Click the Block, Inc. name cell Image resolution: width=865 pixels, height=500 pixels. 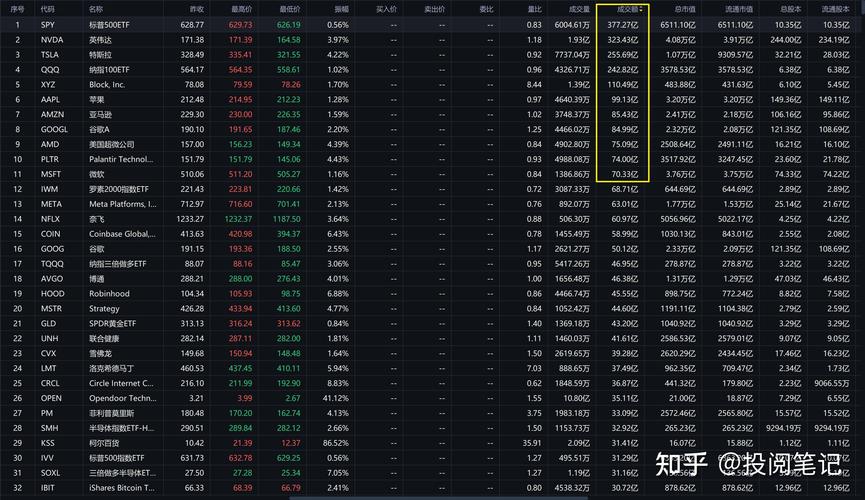point(107,84)
